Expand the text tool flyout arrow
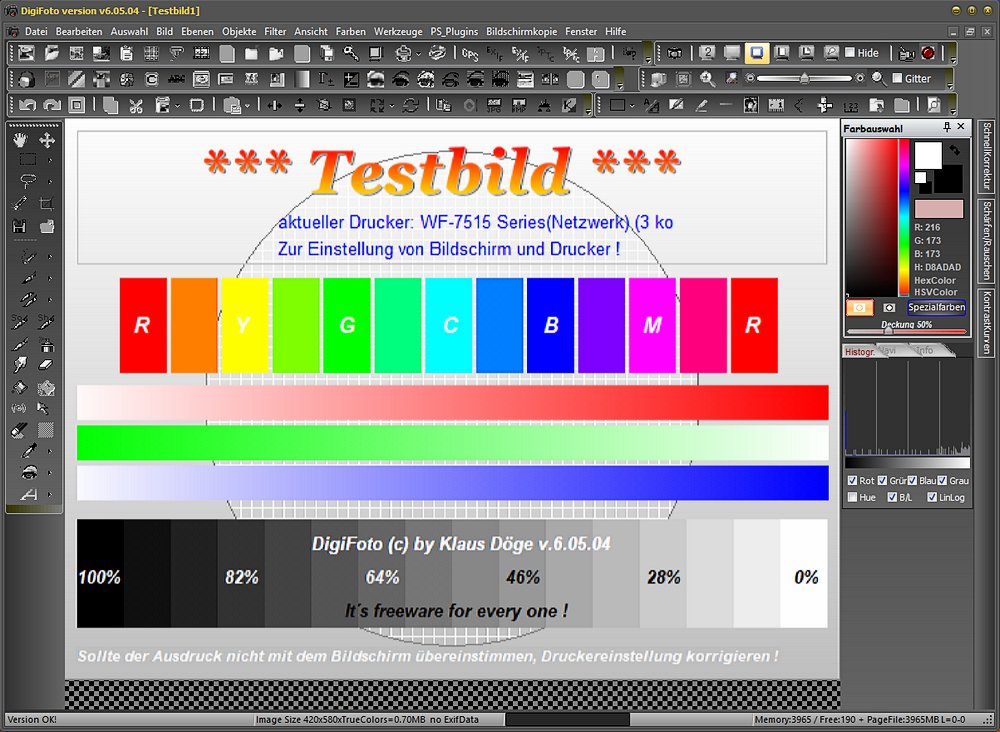Viewport: 1000px width, 732px height. click(x=50, y=494)
